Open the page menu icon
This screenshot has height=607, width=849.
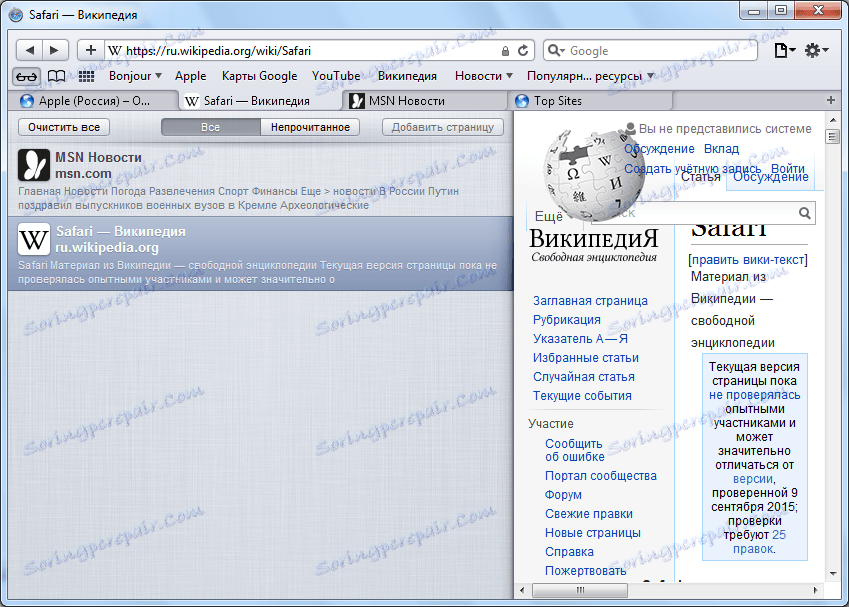click(783, 50)
